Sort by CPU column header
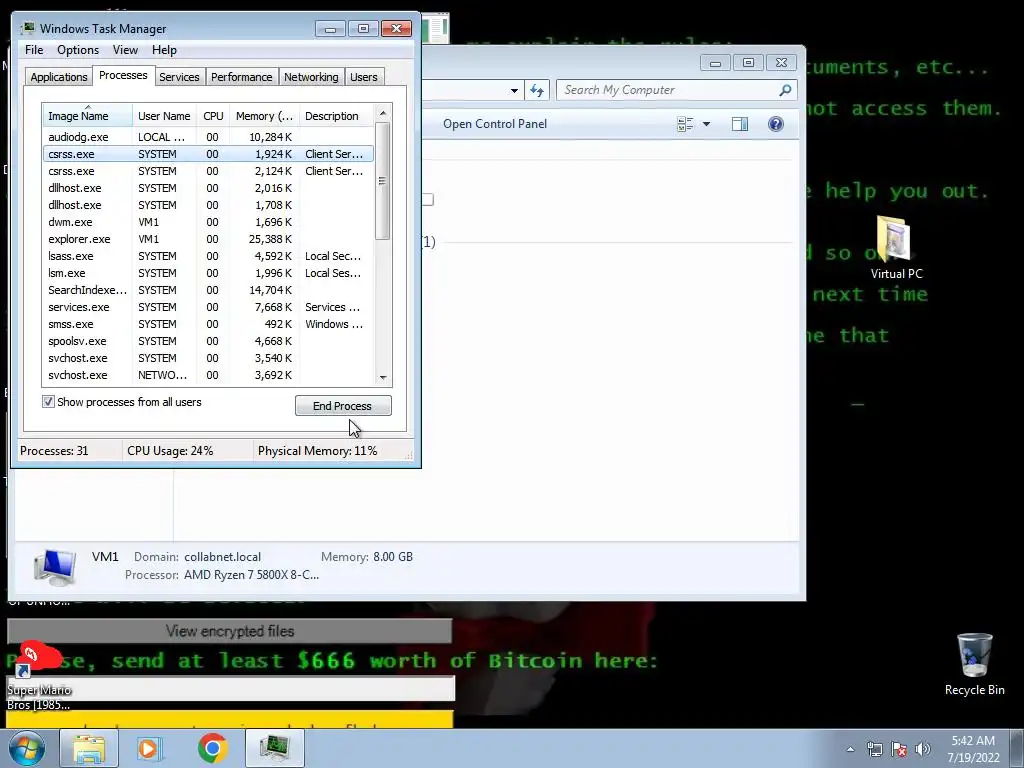 point(213,116)
